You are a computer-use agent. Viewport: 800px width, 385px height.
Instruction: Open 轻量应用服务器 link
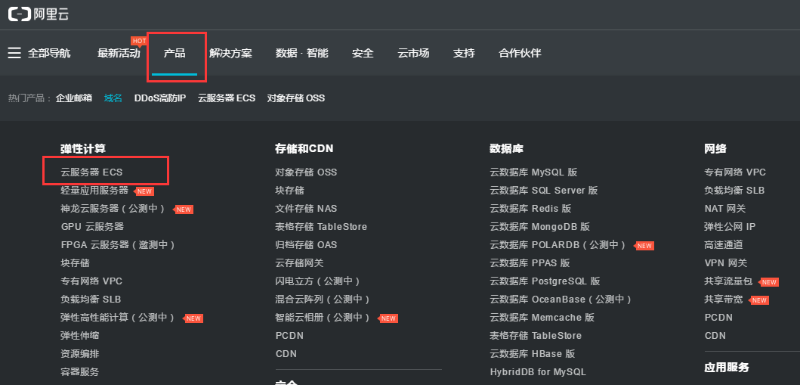[x=94, y=191]
